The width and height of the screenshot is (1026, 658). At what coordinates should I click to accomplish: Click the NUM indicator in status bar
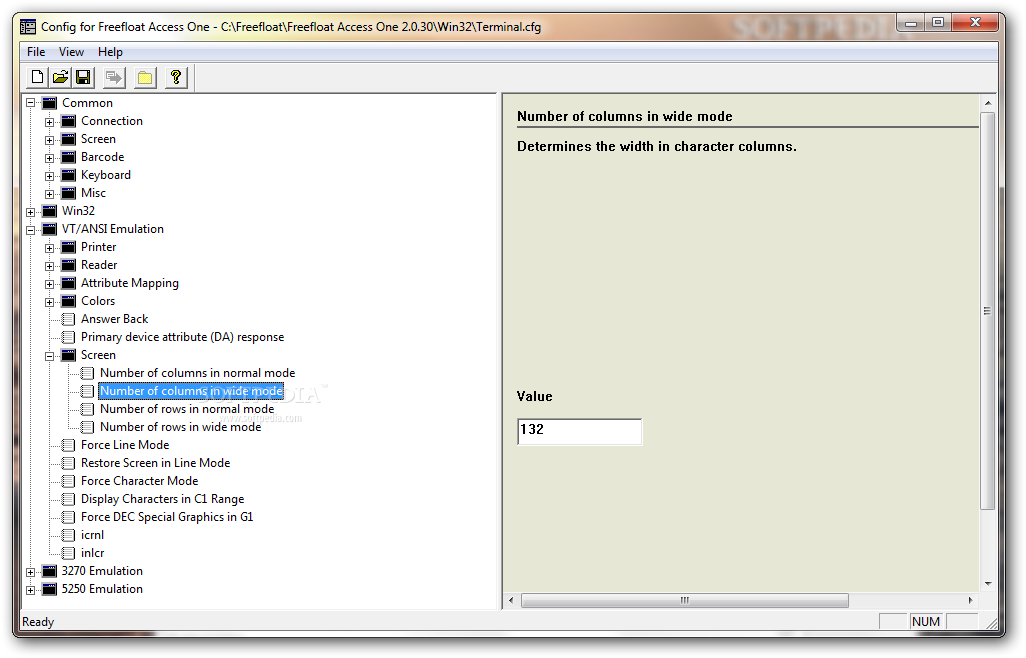point(926,621)
